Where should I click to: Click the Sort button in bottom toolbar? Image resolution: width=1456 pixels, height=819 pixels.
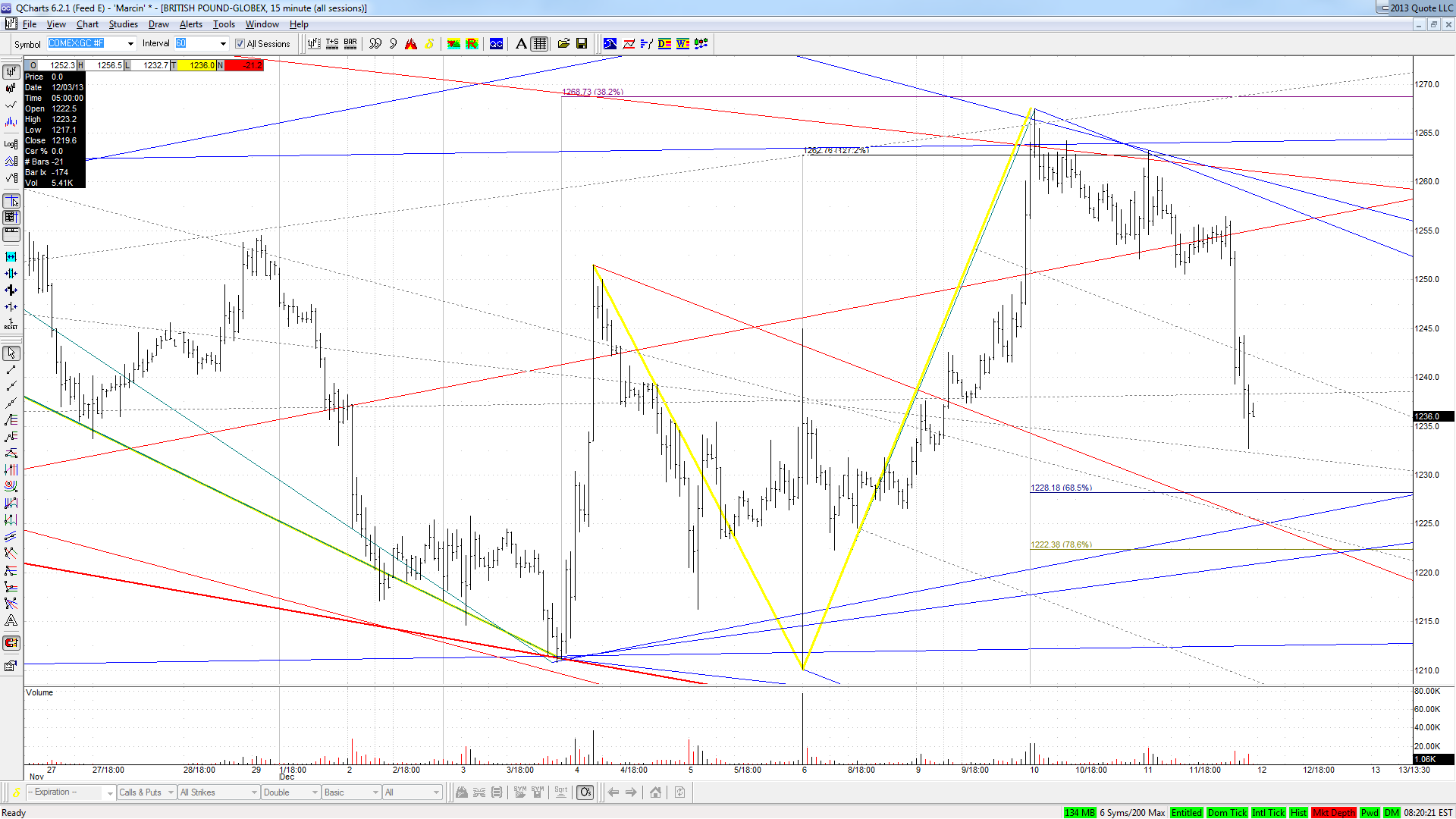tap(561, 792)
